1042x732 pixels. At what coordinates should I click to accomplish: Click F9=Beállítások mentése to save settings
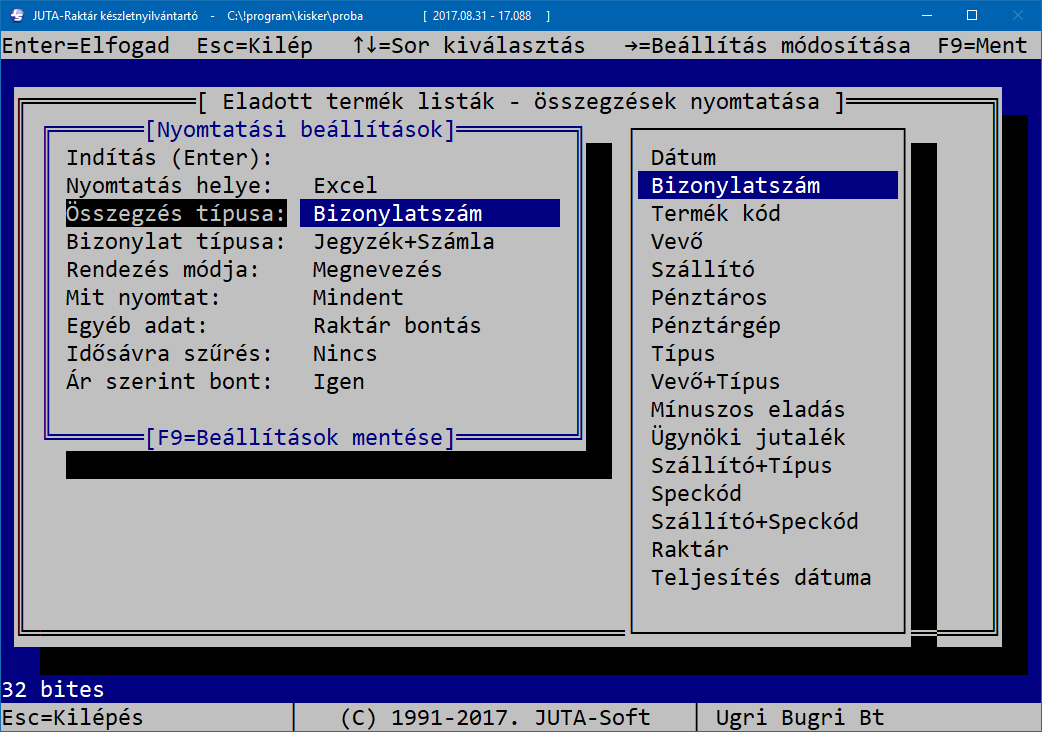point(300,438)
